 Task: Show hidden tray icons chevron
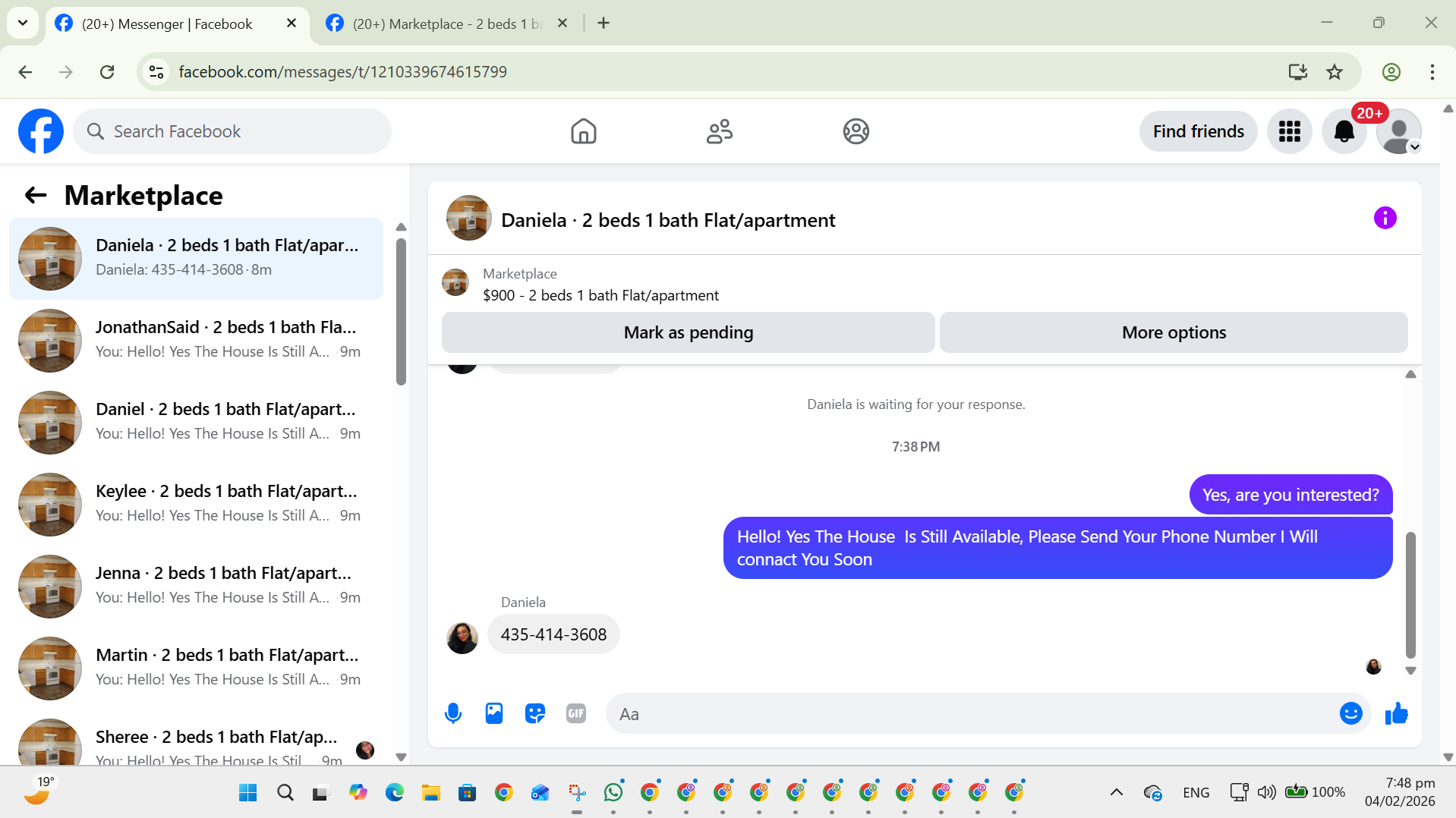tap(1116, 793)
